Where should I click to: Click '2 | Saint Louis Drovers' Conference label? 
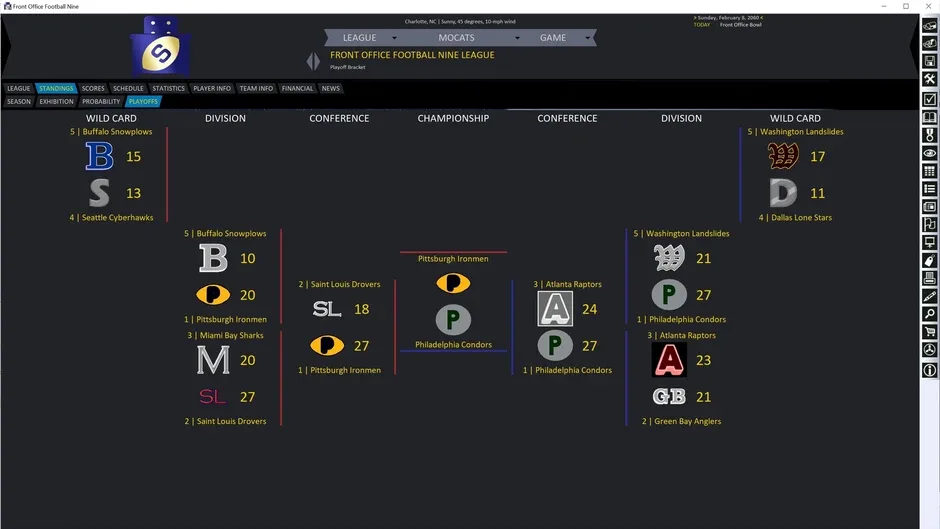click(x=339, y=284)
